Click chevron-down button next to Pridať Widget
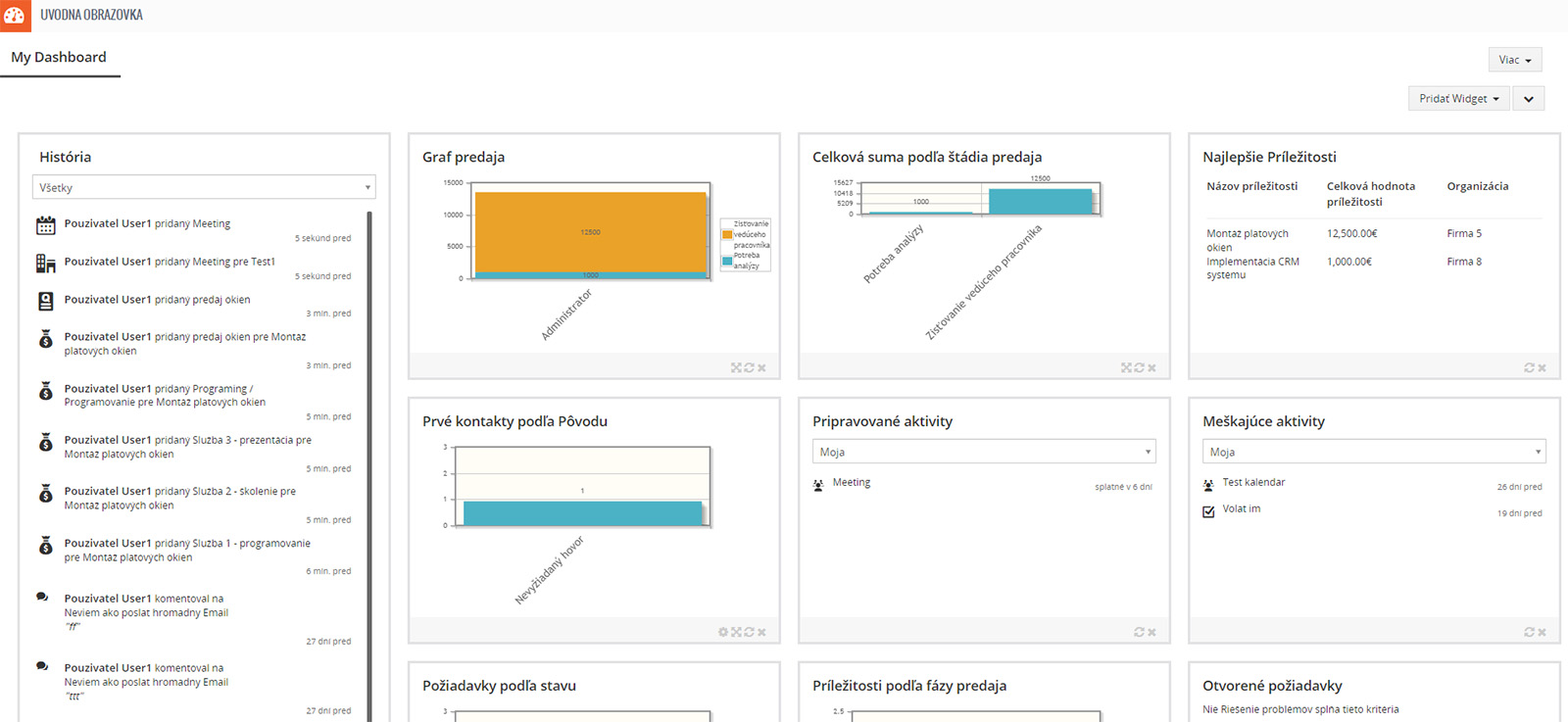The image size is (1568, 722). point(1529,98)
